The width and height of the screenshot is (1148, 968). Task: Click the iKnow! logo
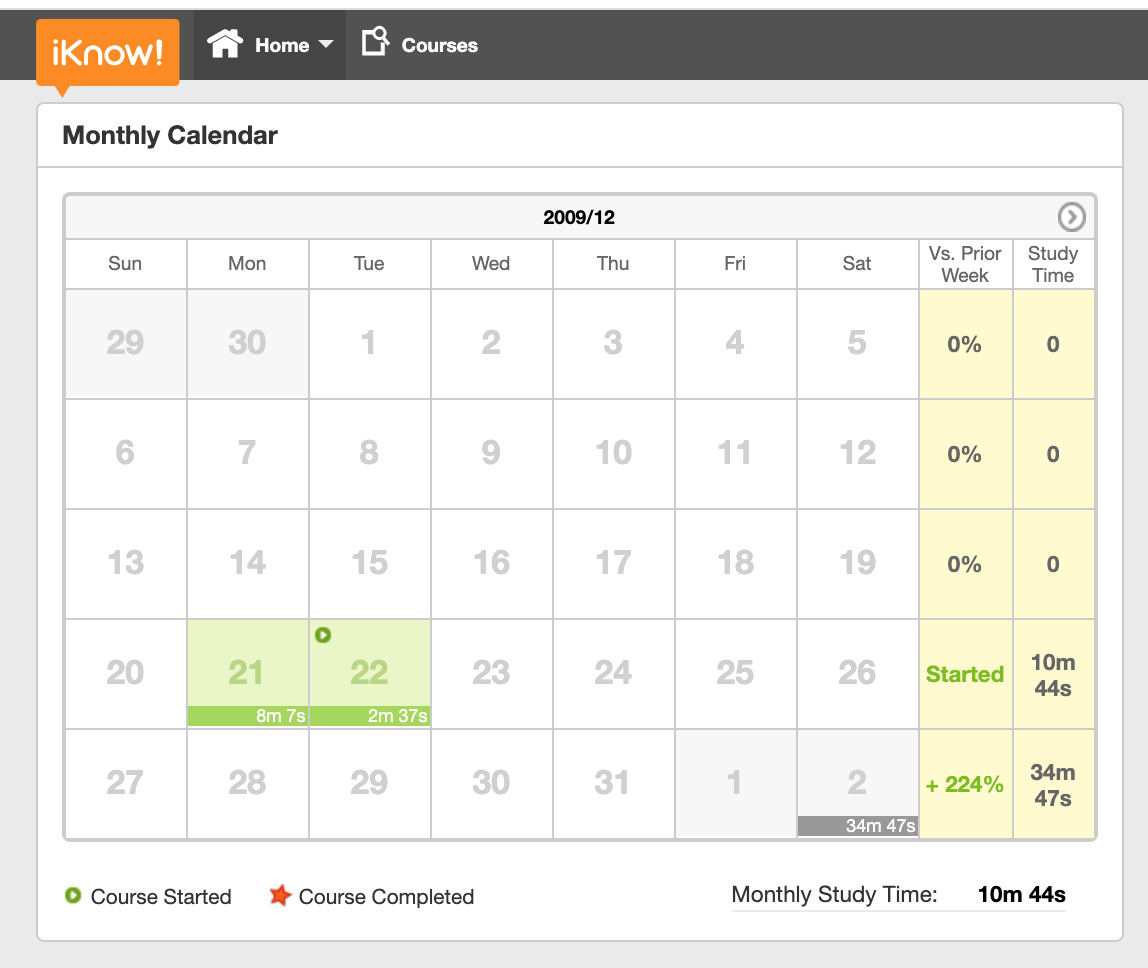pyautogui.click(x=107, y=52)
